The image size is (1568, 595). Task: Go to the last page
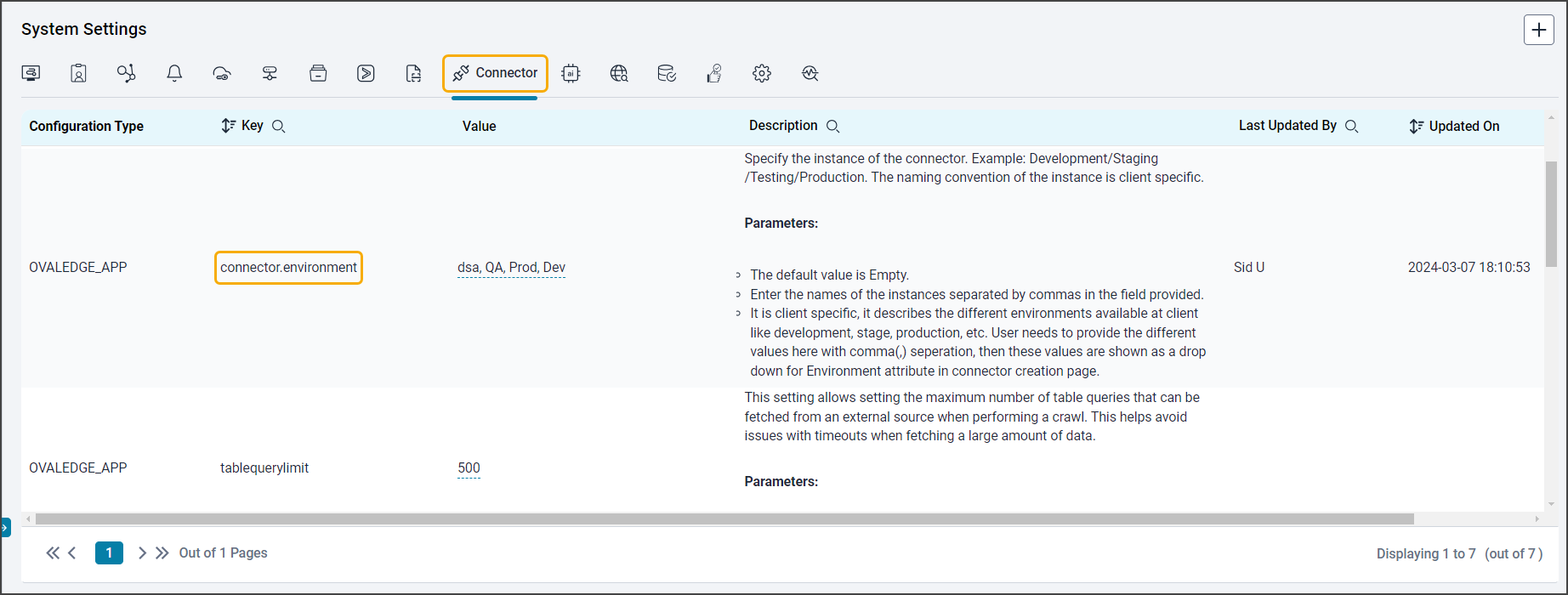pyautogui.click(x=162, y=553)
